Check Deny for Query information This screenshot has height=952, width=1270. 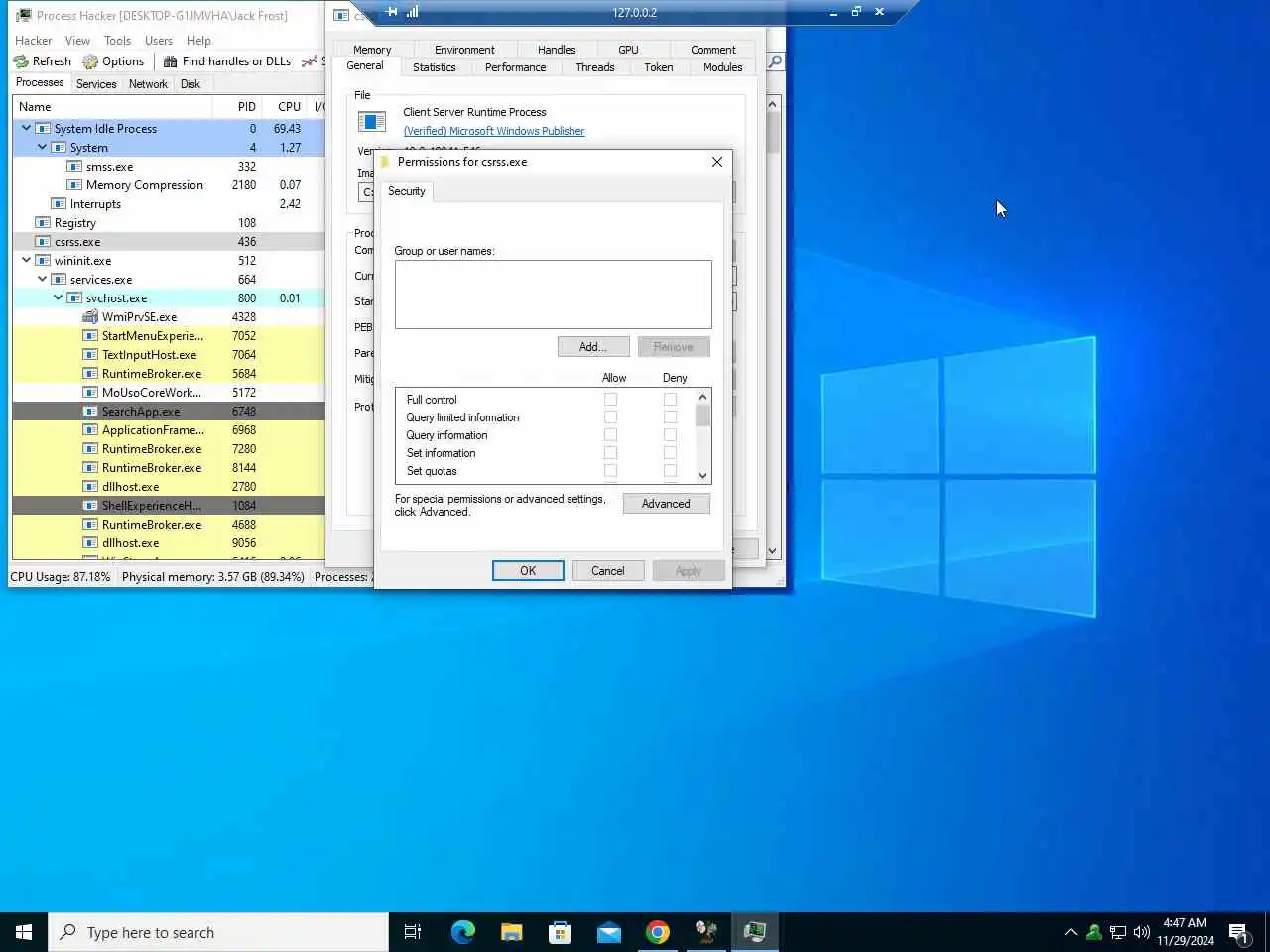click(670, 435)
